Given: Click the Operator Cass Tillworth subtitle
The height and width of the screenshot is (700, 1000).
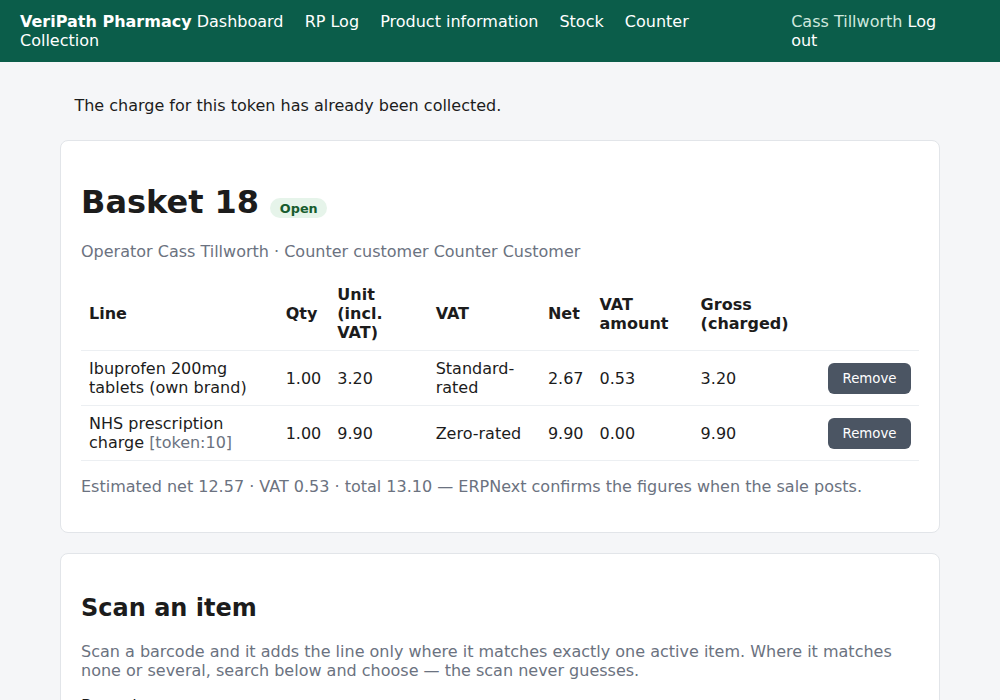Looking at the screenshot, I should point(331,251).
